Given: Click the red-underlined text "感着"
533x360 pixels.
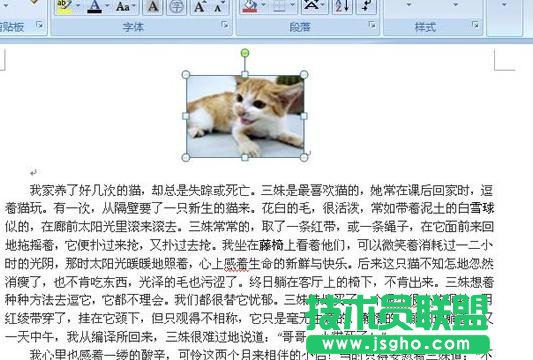Looking at the screenshot, I should tap(236, 263).
